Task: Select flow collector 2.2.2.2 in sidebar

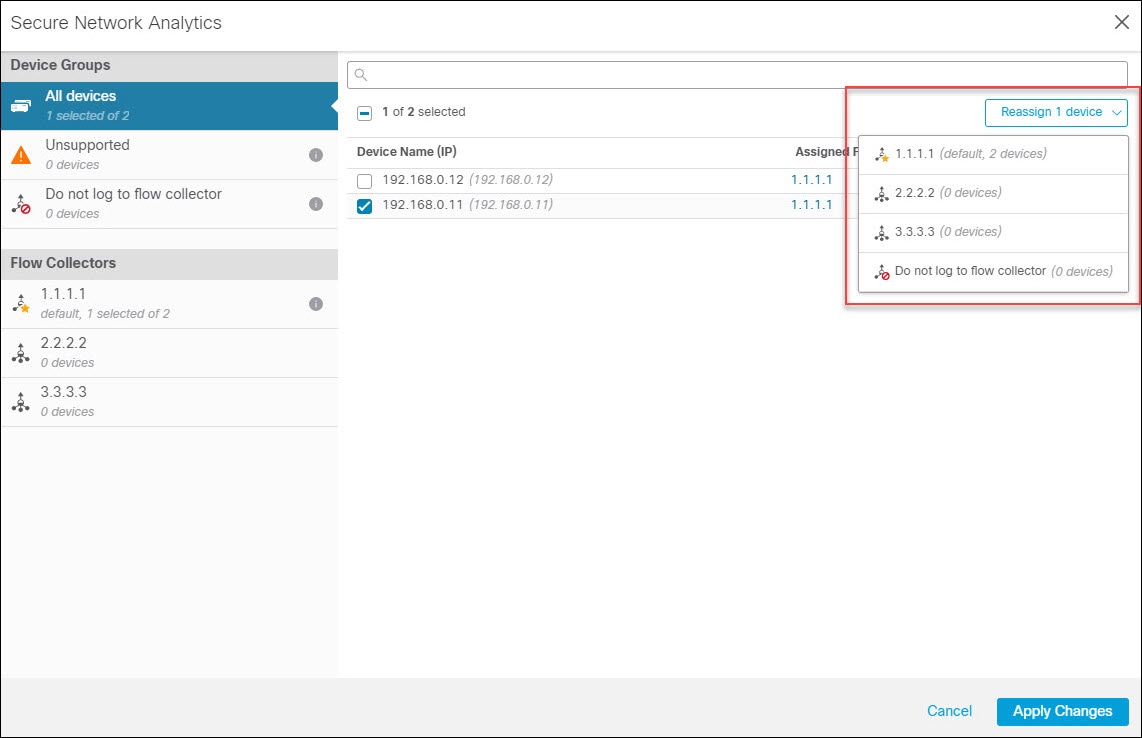Action: point(169,353)
